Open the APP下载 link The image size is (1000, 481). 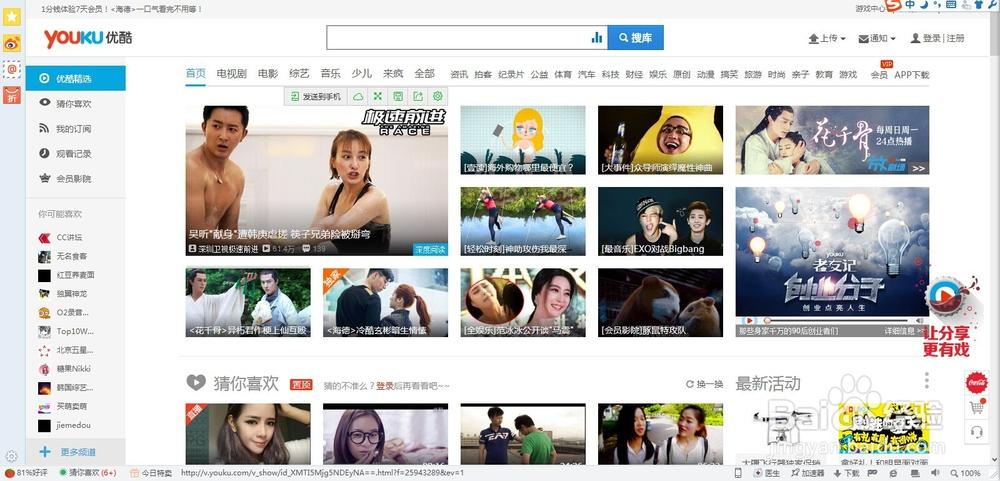911,75
